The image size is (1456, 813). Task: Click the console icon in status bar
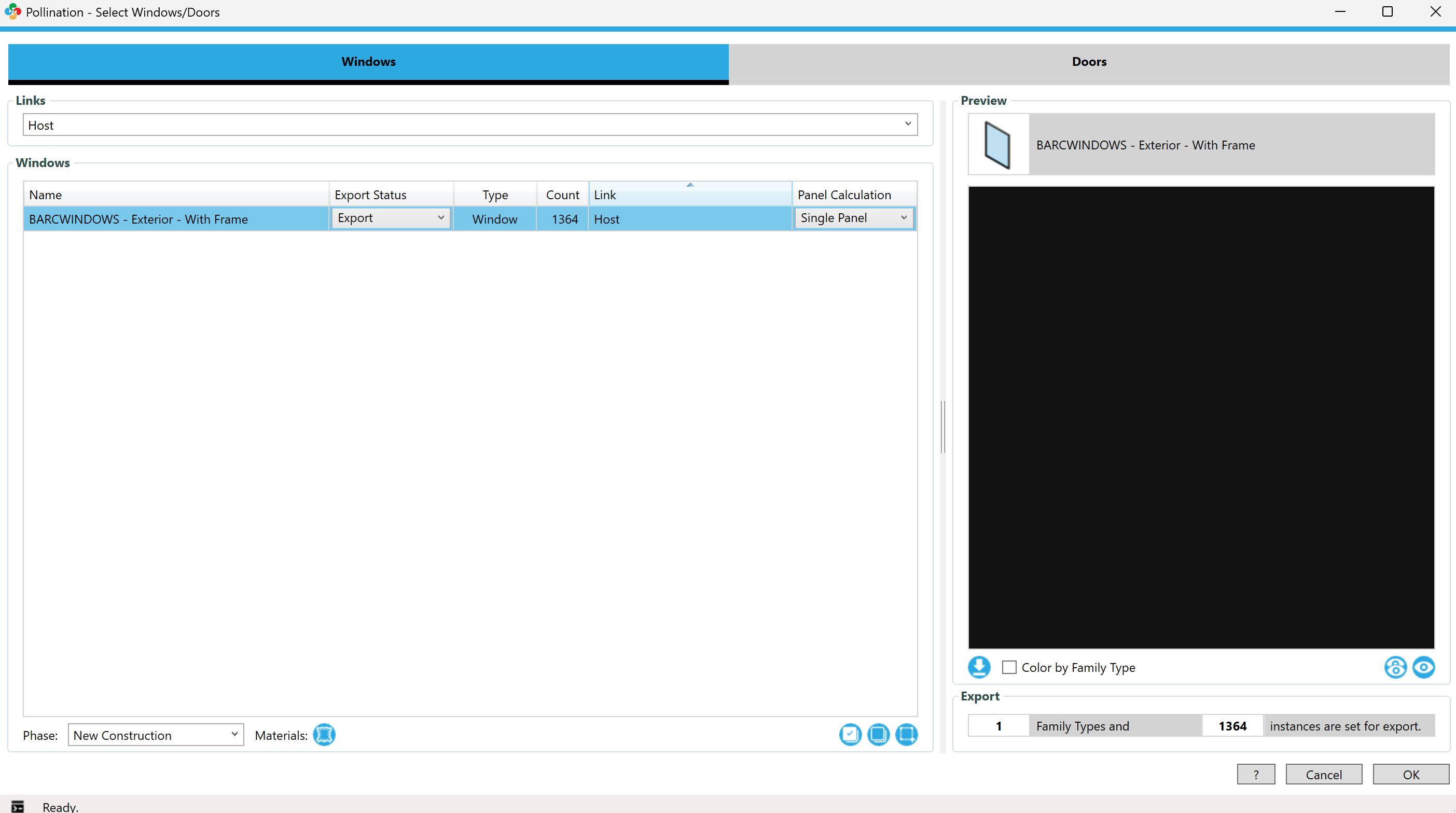[18, 806]
